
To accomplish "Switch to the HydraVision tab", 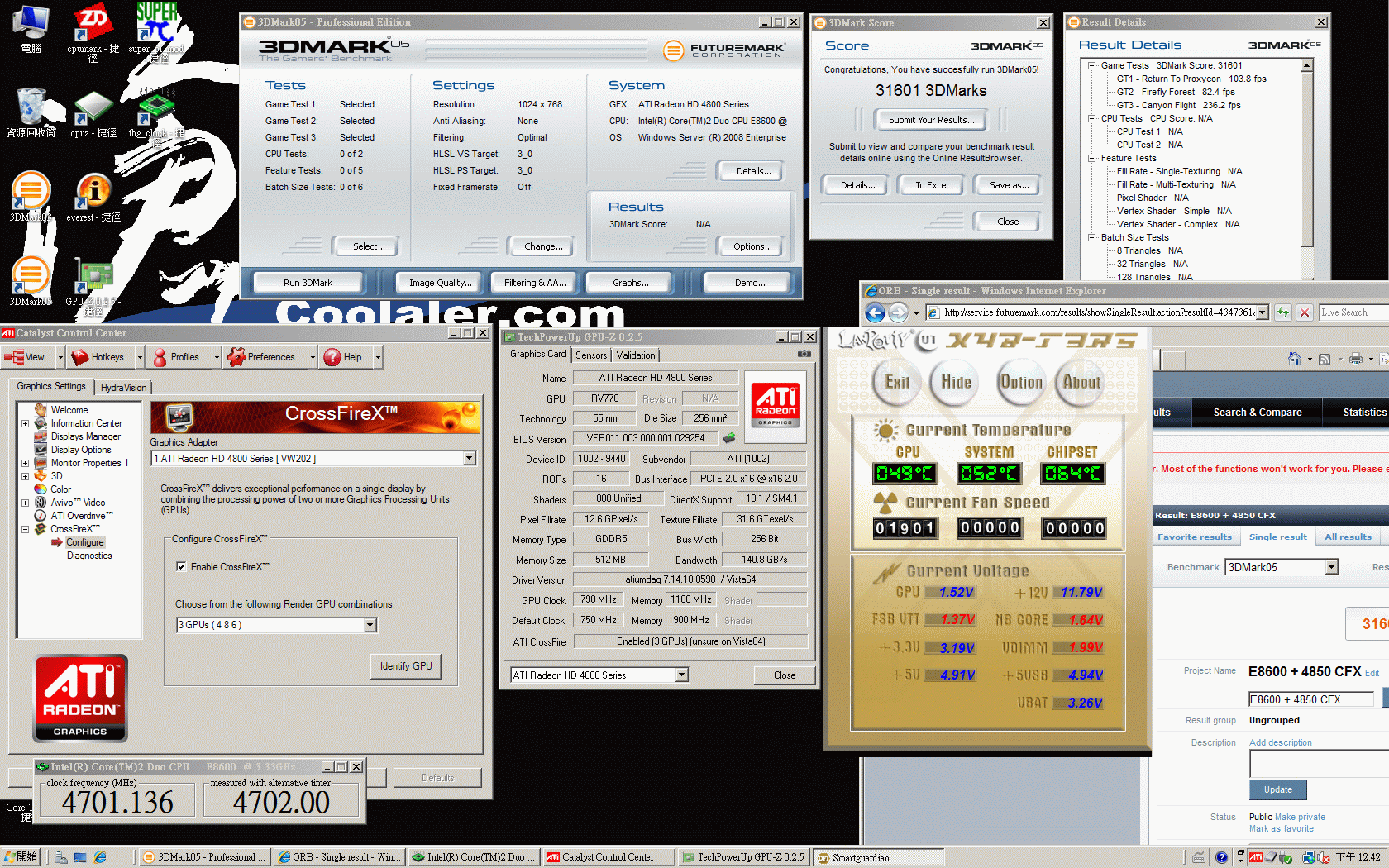I will pyautogui.click(x=123, y=388).
